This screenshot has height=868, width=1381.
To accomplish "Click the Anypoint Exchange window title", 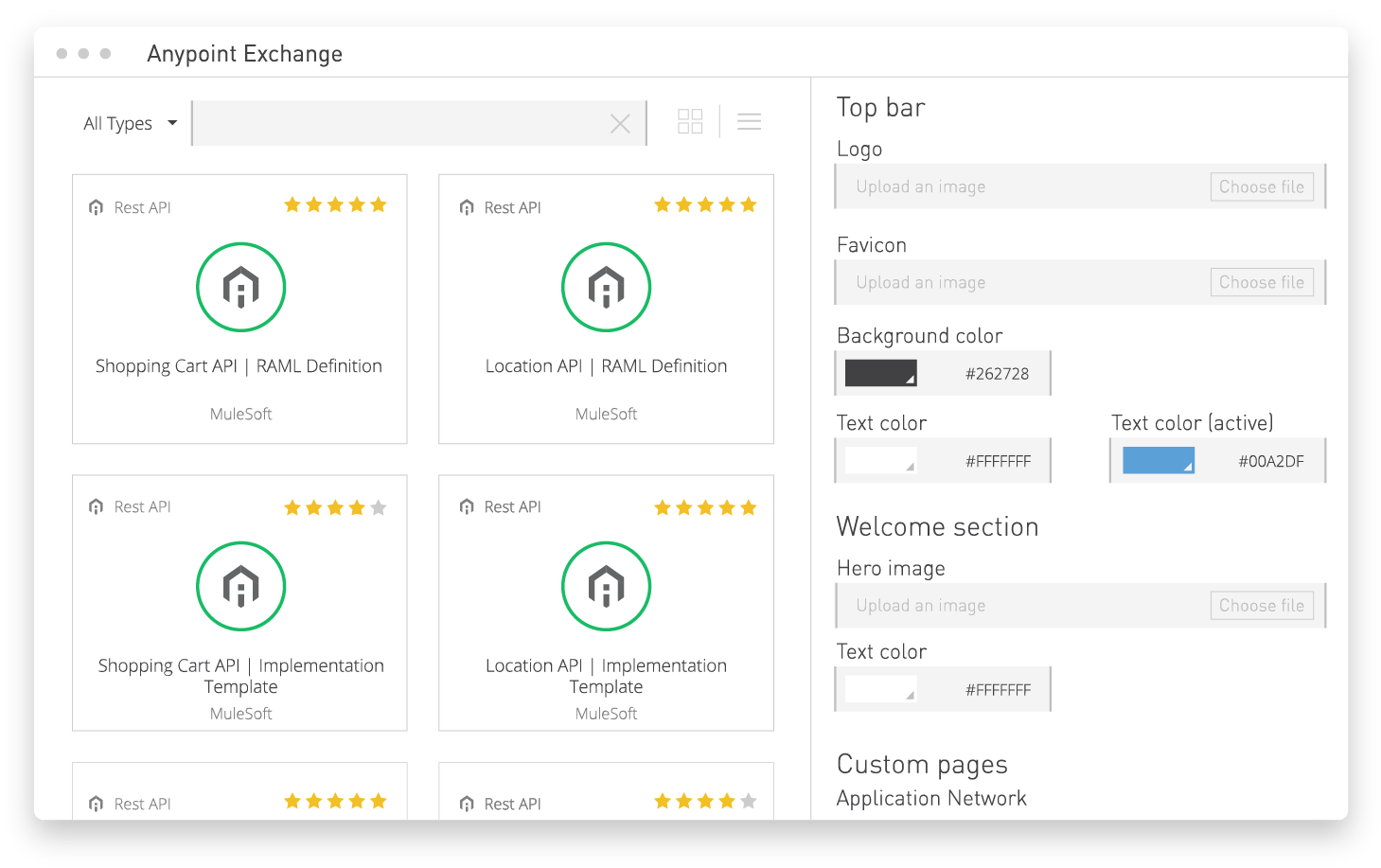I will 244,54.
